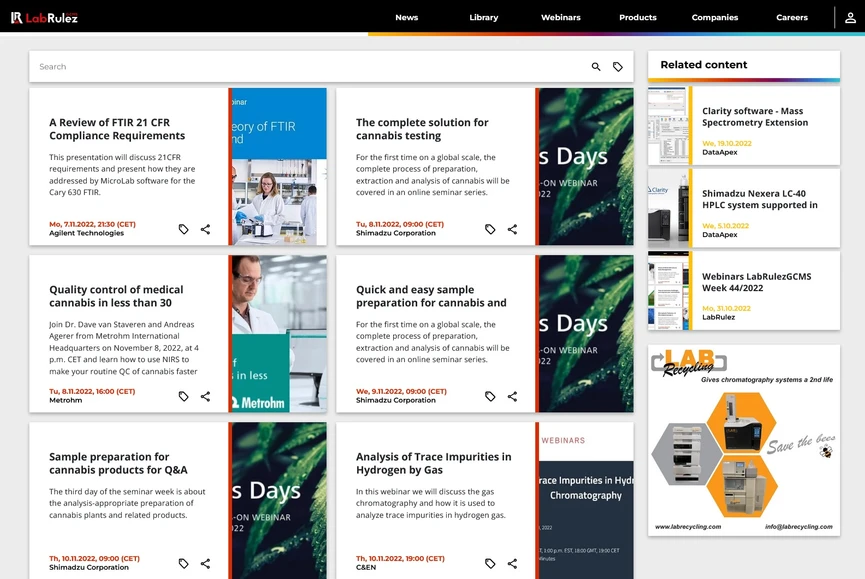Click the Agilent Technologies company name
This screenshot has width=865, height=579.
pyautogui.click(x=87, y=233)
